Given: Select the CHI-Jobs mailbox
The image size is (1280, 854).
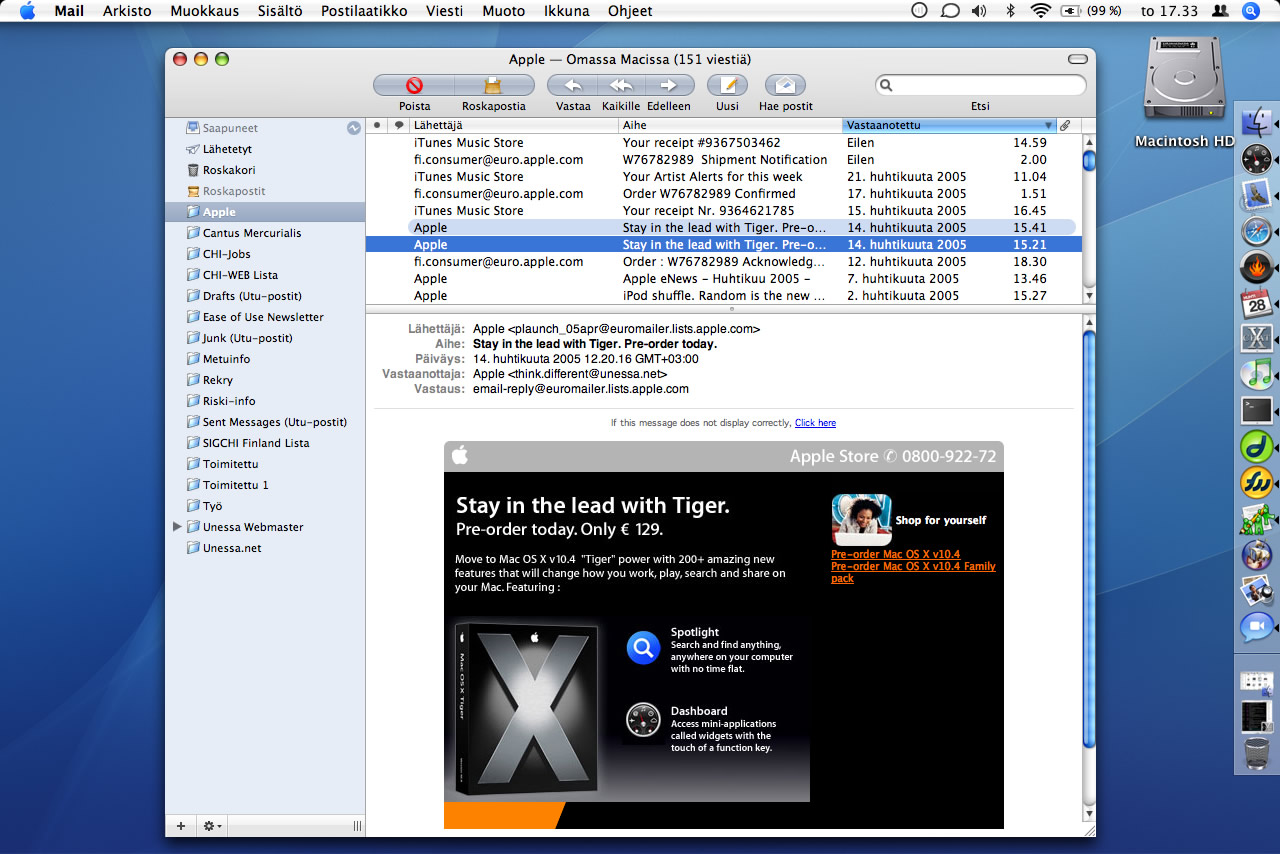Looking at the screenshot, I should [x=265, y=254].
